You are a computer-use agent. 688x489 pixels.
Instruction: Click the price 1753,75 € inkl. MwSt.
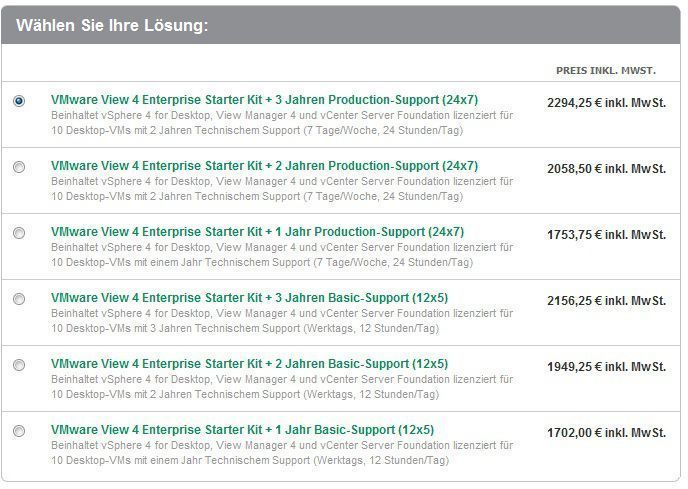pos(606,235)
